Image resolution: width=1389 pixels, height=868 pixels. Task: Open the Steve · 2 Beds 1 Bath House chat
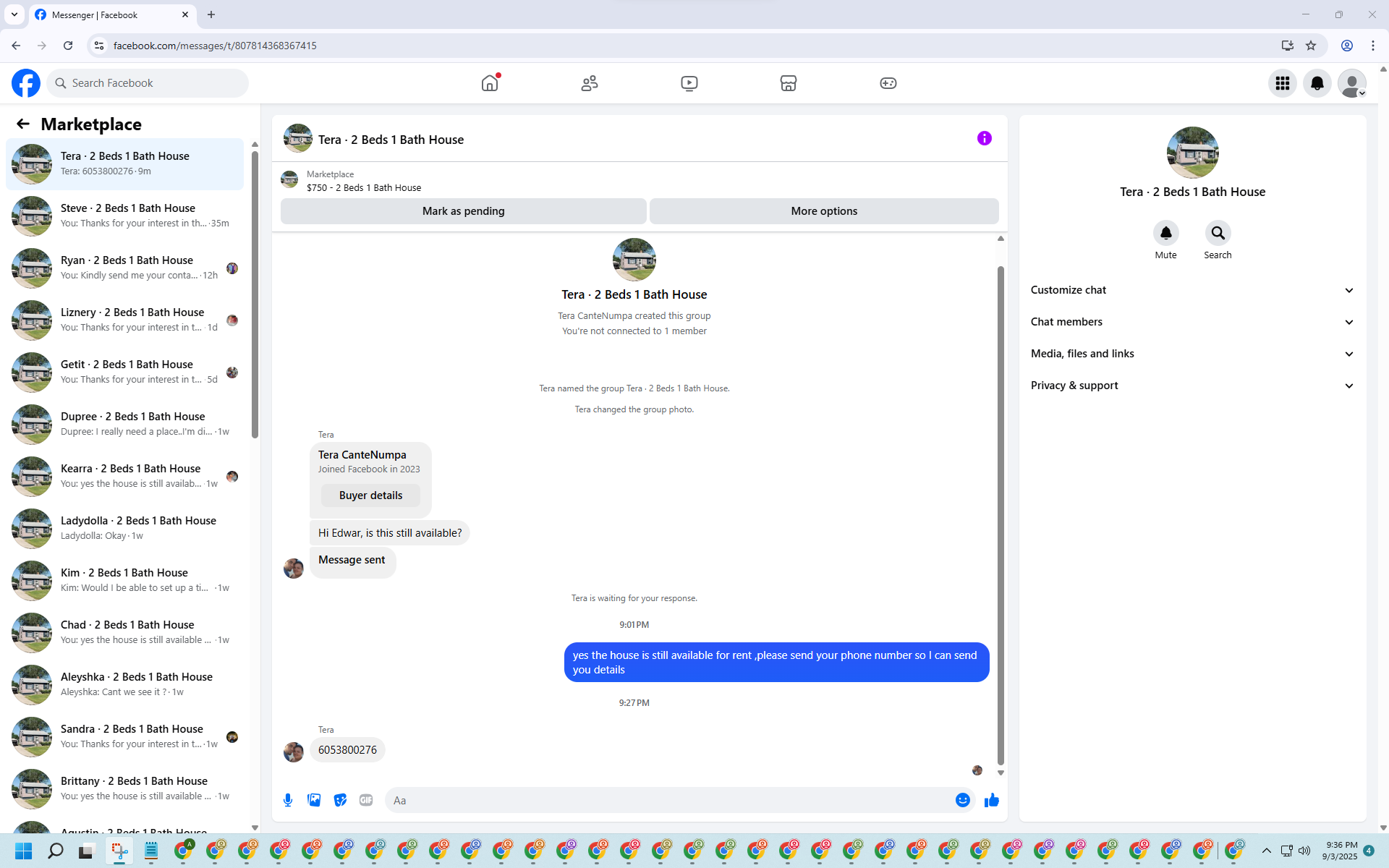pos(124,216)
